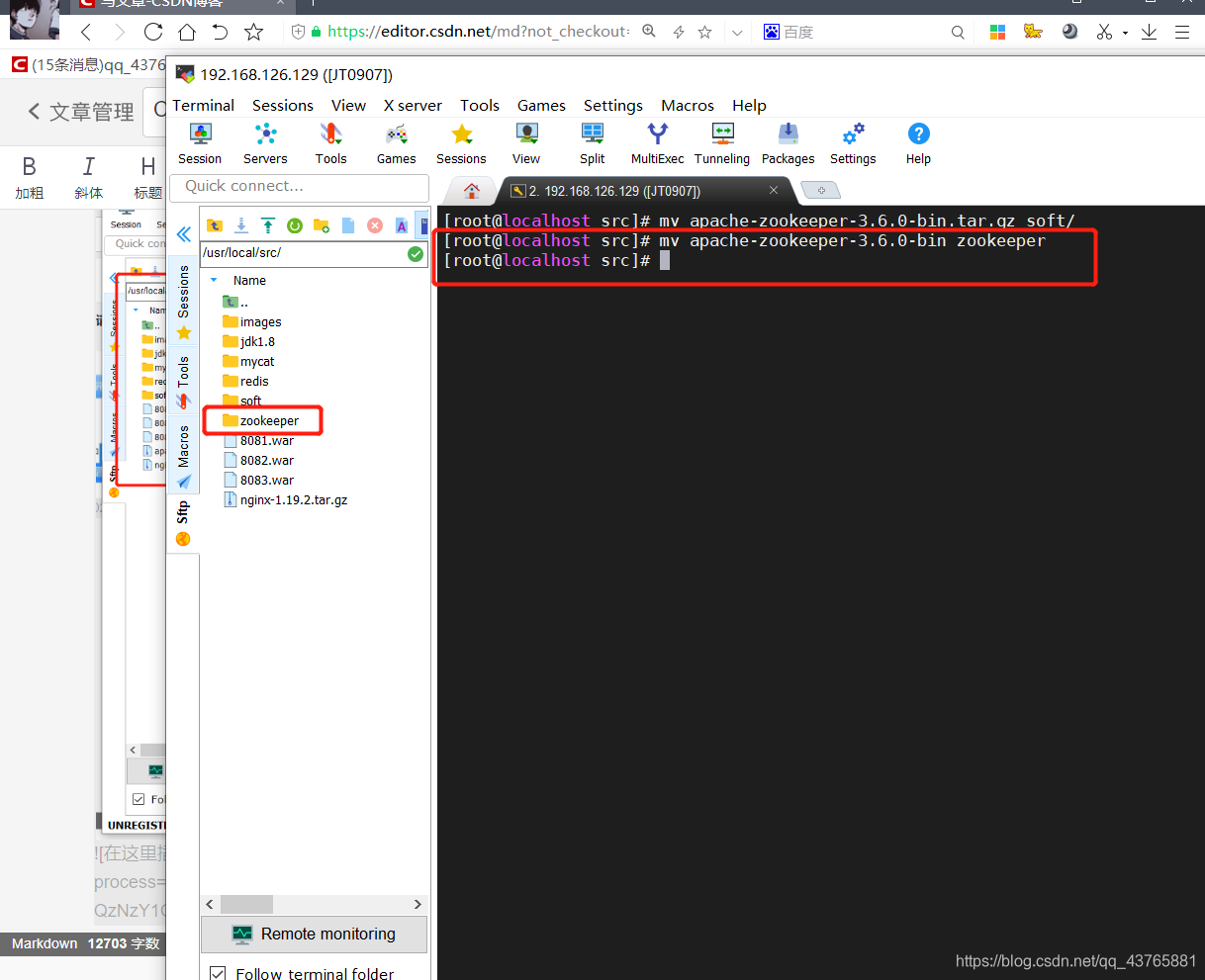Open the Games menu in menu bar
This screenshot has height=980, width=1205.
[541, 105]
